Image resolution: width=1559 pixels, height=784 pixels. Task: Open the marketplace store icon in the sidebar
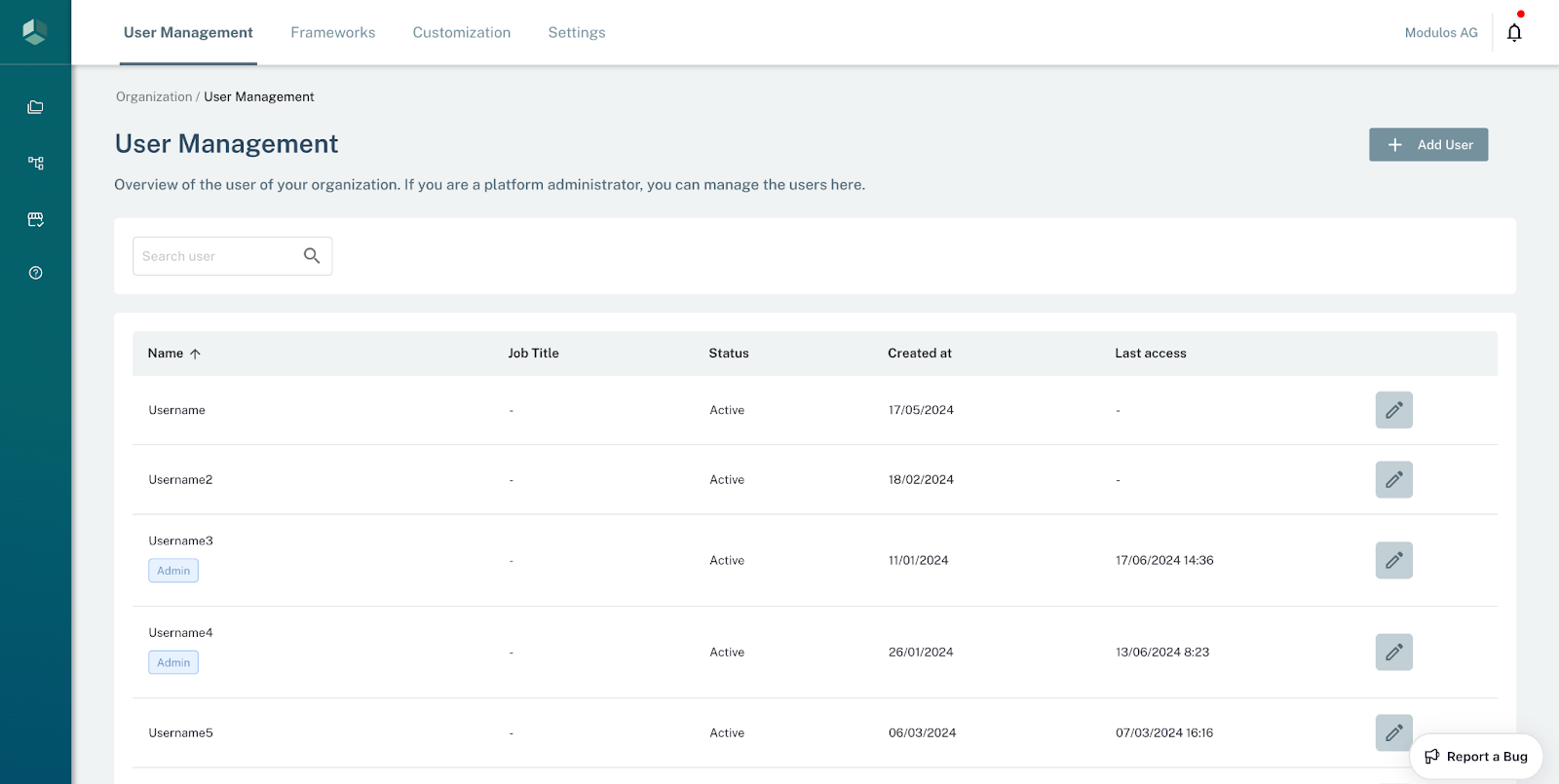click(35, 219)
